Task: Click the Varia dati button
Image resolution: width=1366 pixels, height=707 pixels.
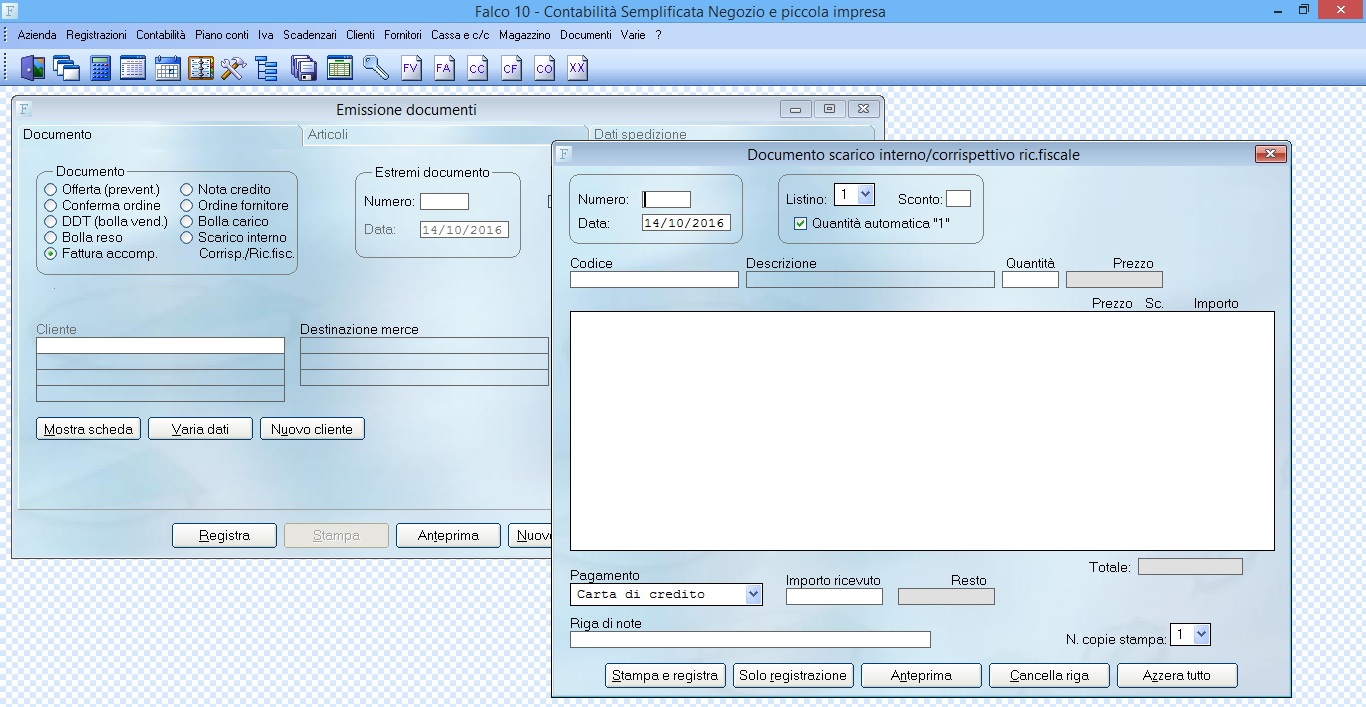Action: coord(200,429)
